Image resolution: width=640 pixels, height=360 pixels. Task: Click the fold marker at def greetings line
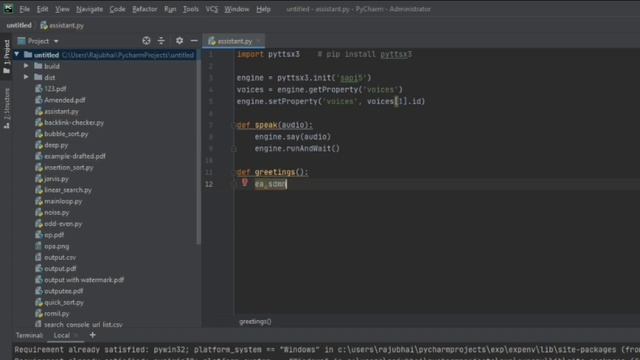click(235, 172)
